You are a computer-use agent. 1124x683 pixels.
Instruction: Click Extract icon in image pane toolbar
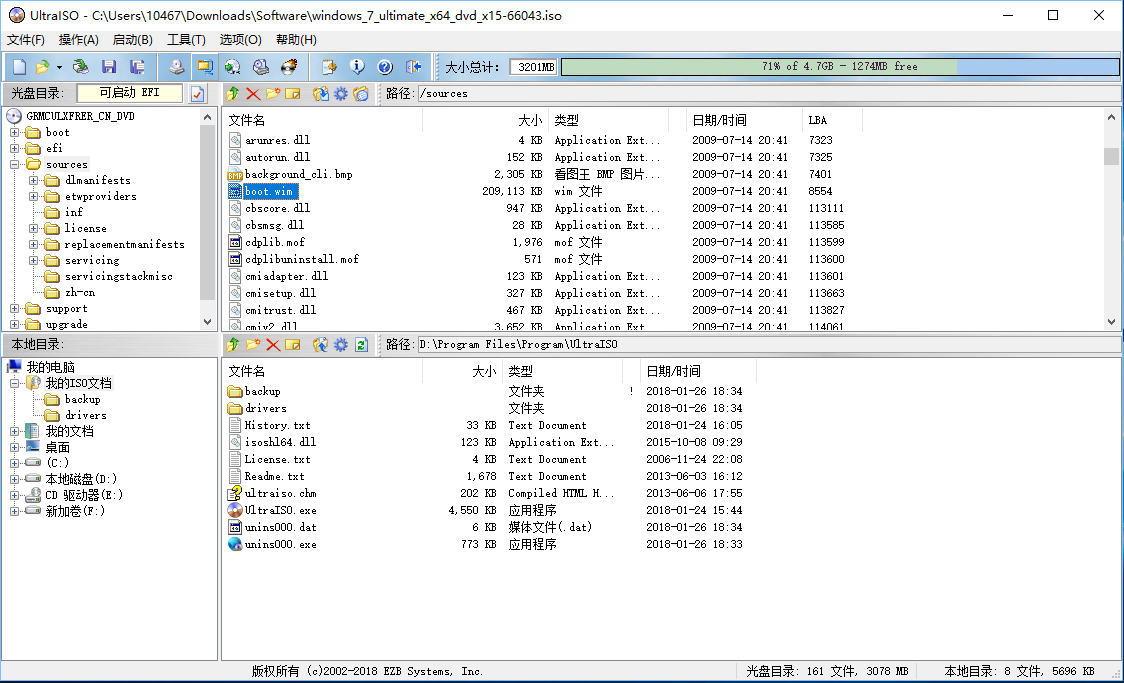click(x=320, y=94)
